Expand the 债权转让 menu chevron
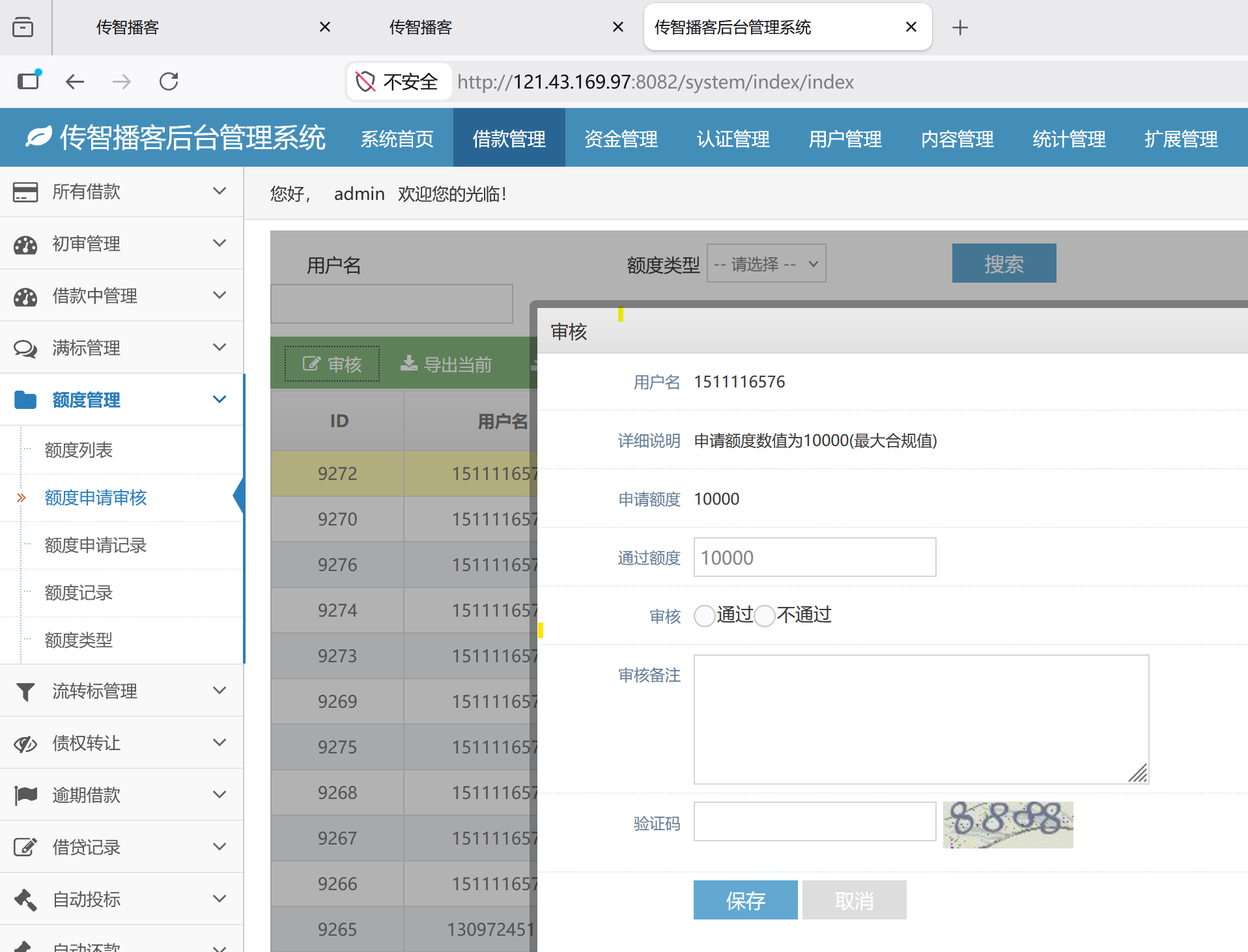Image resolution: width=1248 pixels, height=952 pixels. 220,742
